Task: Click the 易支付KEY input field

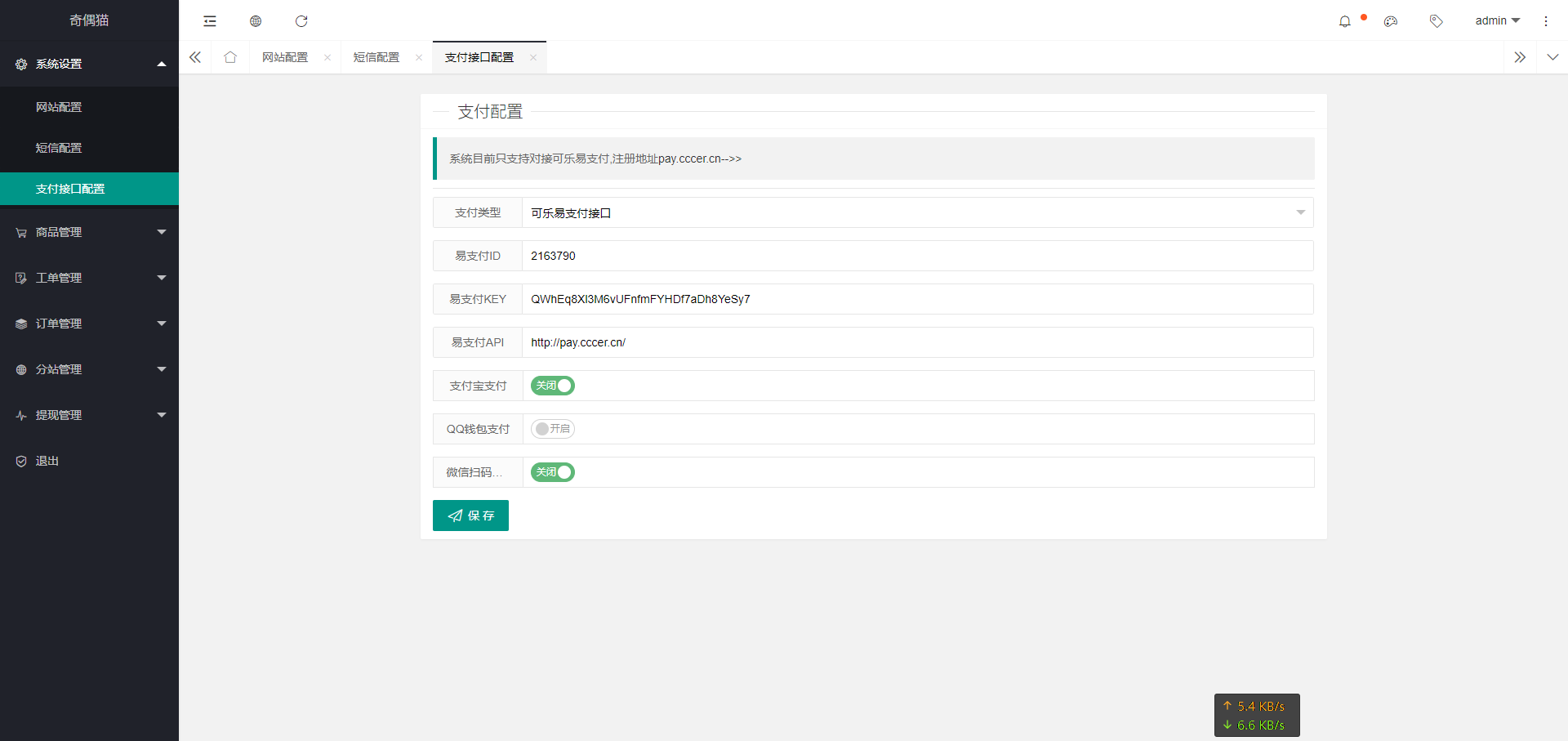Action: click(918, 299)
